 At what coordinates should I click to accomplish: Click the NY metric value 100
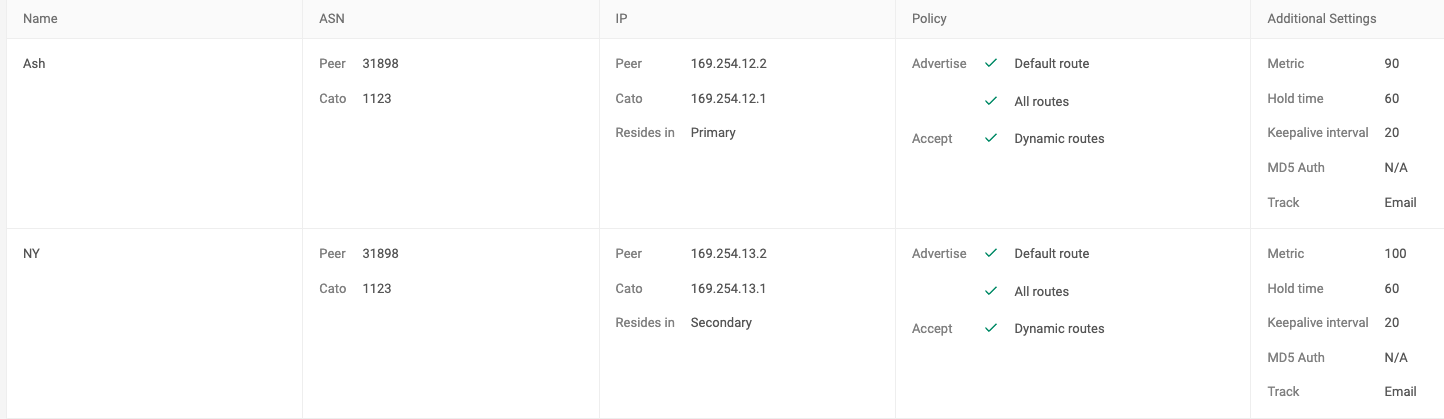coord(1395,253)
